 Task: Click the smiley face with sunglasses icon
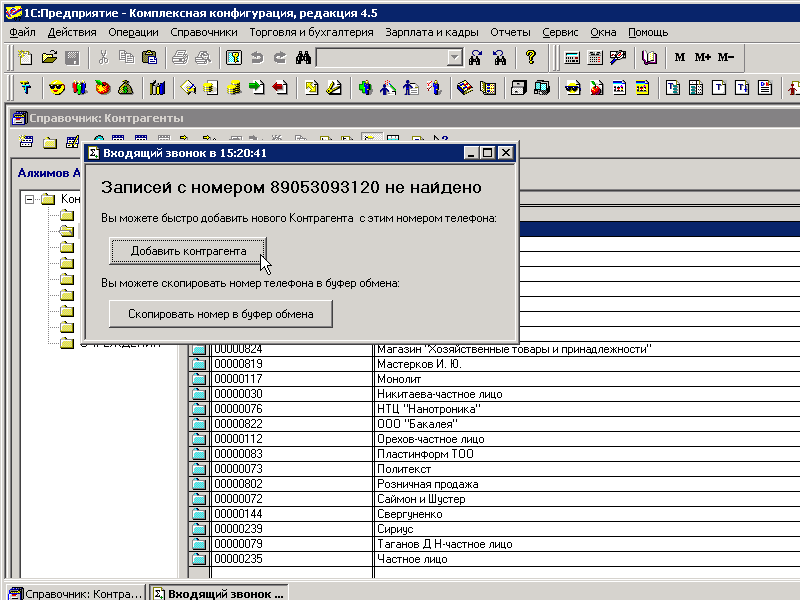coord(57,88)
